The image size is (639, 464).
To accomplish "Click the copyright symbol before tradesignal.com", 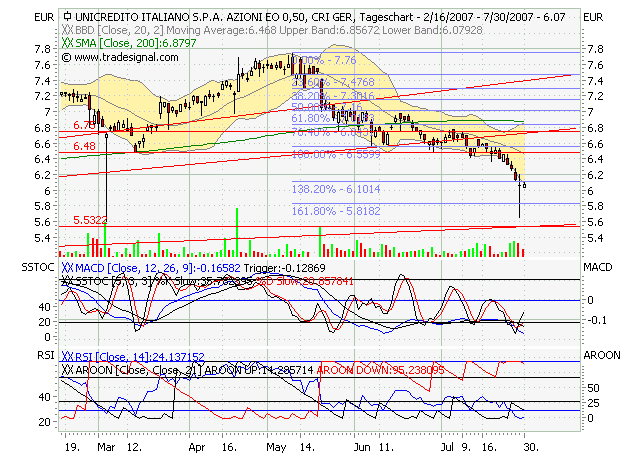I will [x=66, y=58].
